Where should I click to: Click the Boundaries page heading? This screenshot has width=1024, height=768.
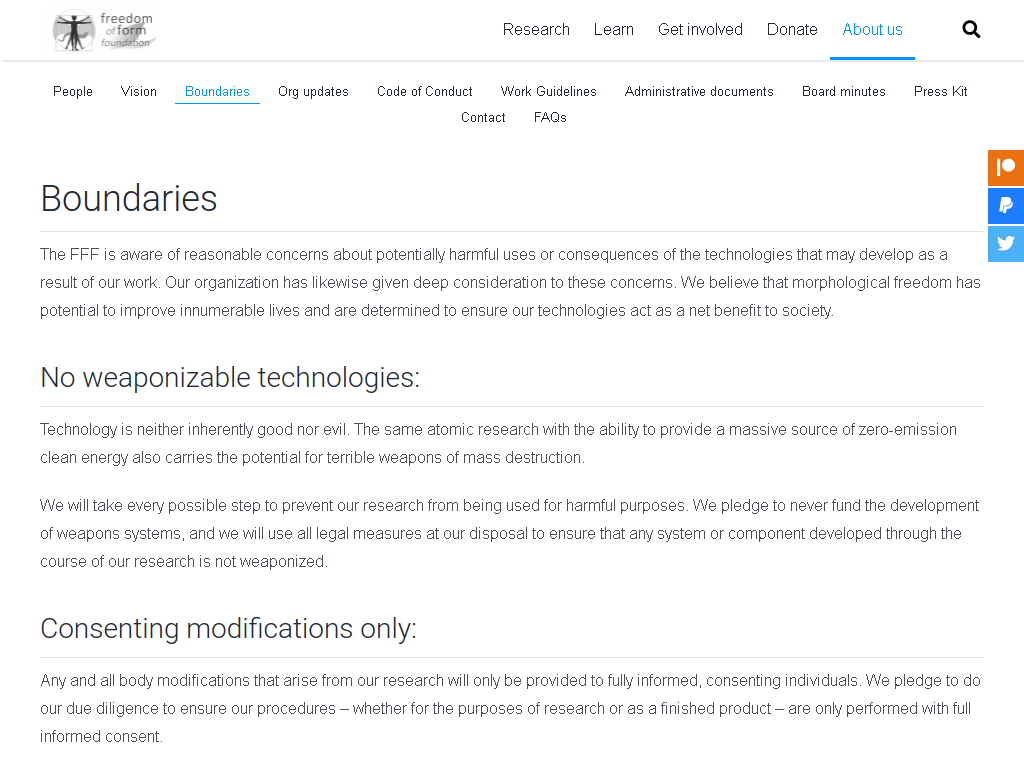(129, 199)
